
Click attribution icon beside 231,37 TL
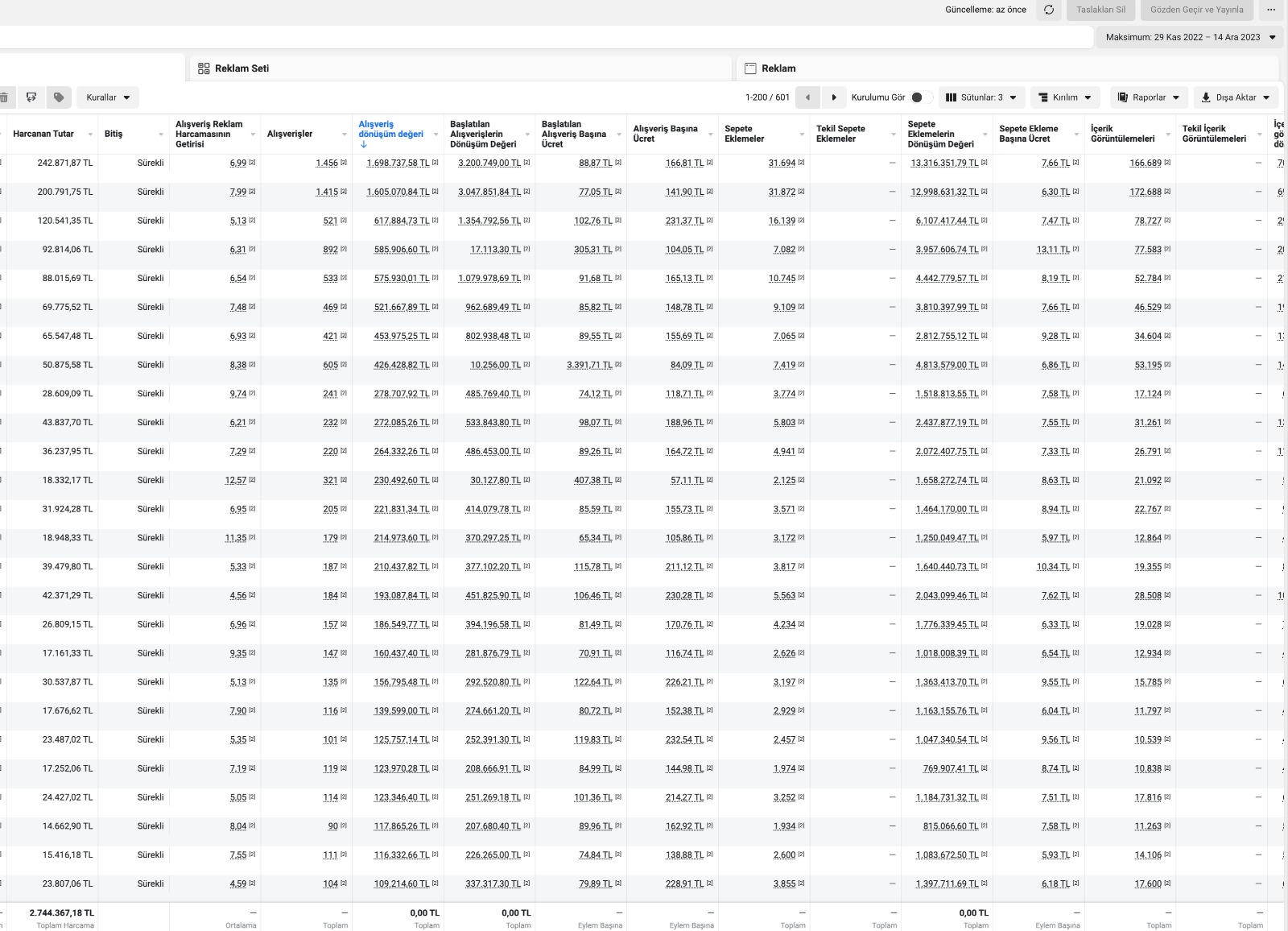point(710,221)
